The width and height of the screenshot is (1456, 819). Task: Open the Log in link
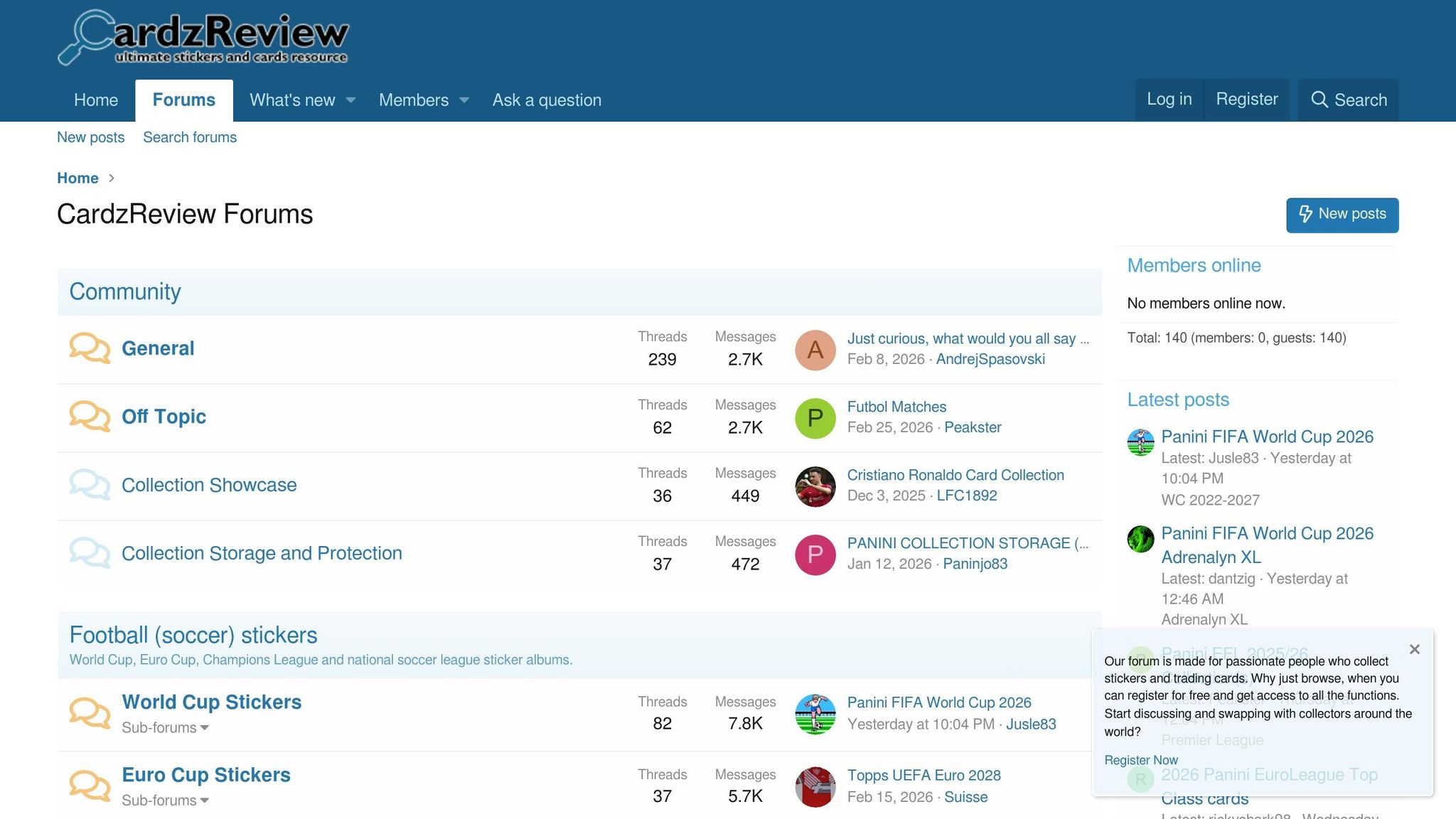[1169, 100]
